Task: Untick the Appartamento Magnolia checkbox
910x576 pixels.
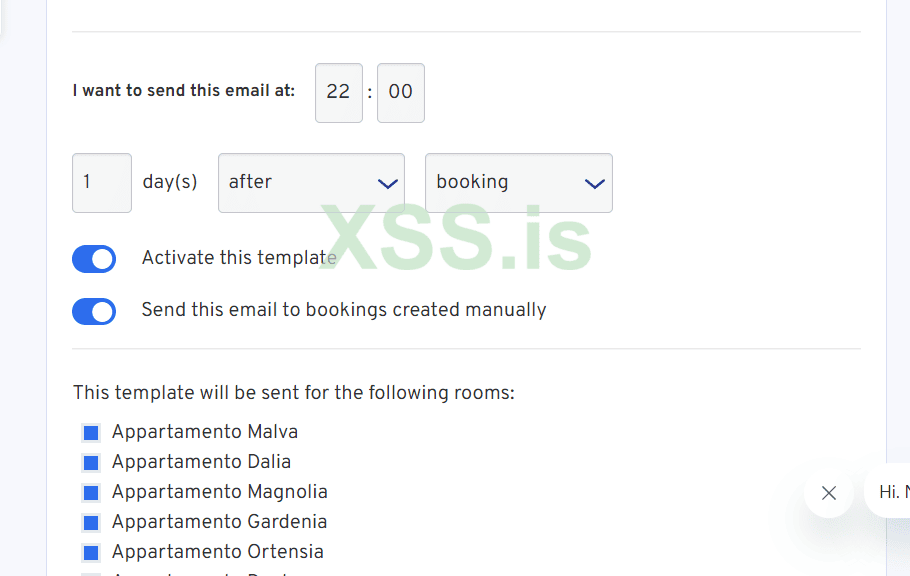Action: coord(91,493)
